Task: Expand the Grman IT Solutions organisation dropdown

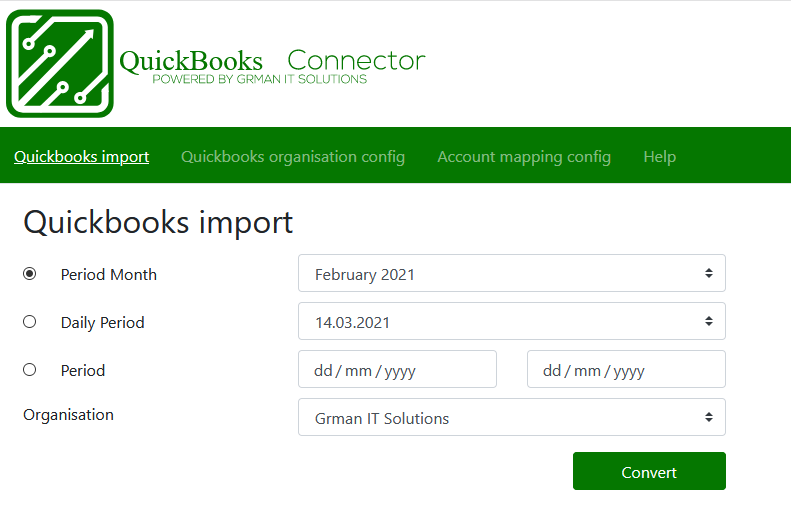Action: coord(512,417)
